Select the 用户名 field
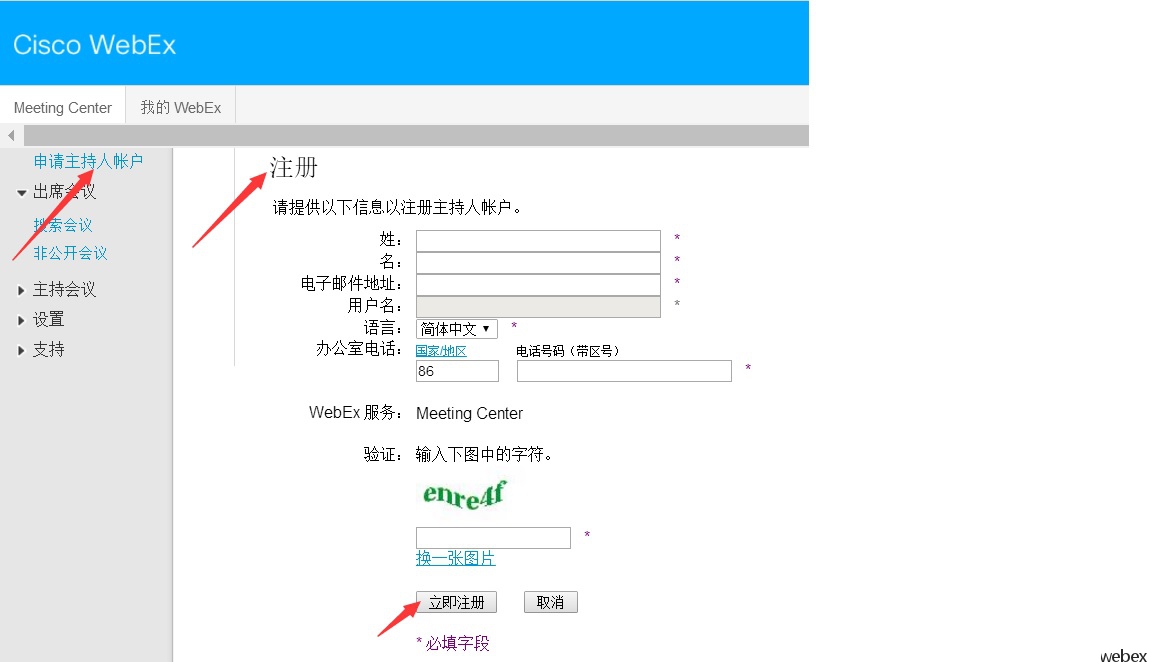The height and width of the screenshot is (662, 1152). click(x=538, y=307)
